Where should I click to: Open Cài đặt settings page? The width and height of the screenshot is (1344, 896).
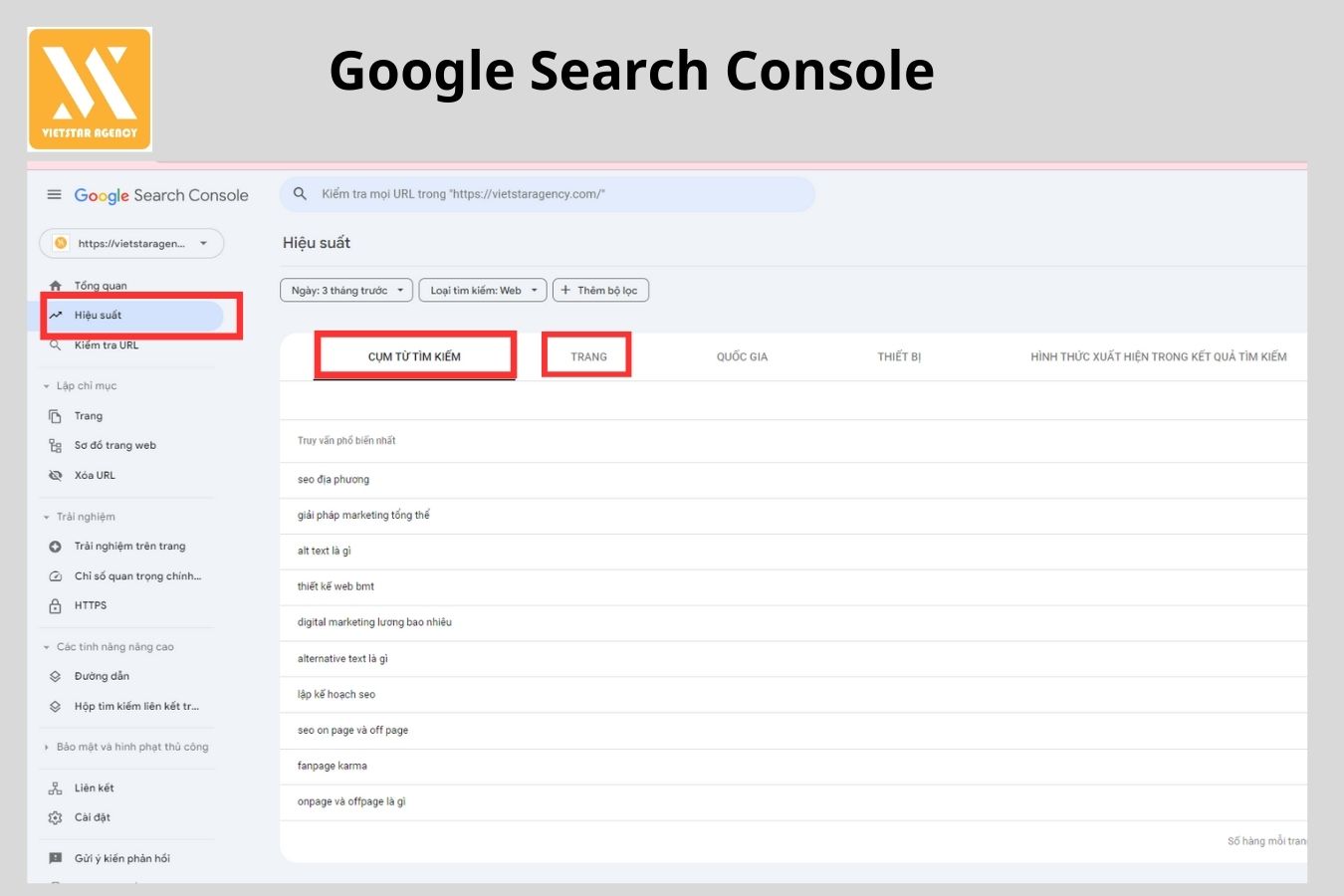click(x=93, y=818)
